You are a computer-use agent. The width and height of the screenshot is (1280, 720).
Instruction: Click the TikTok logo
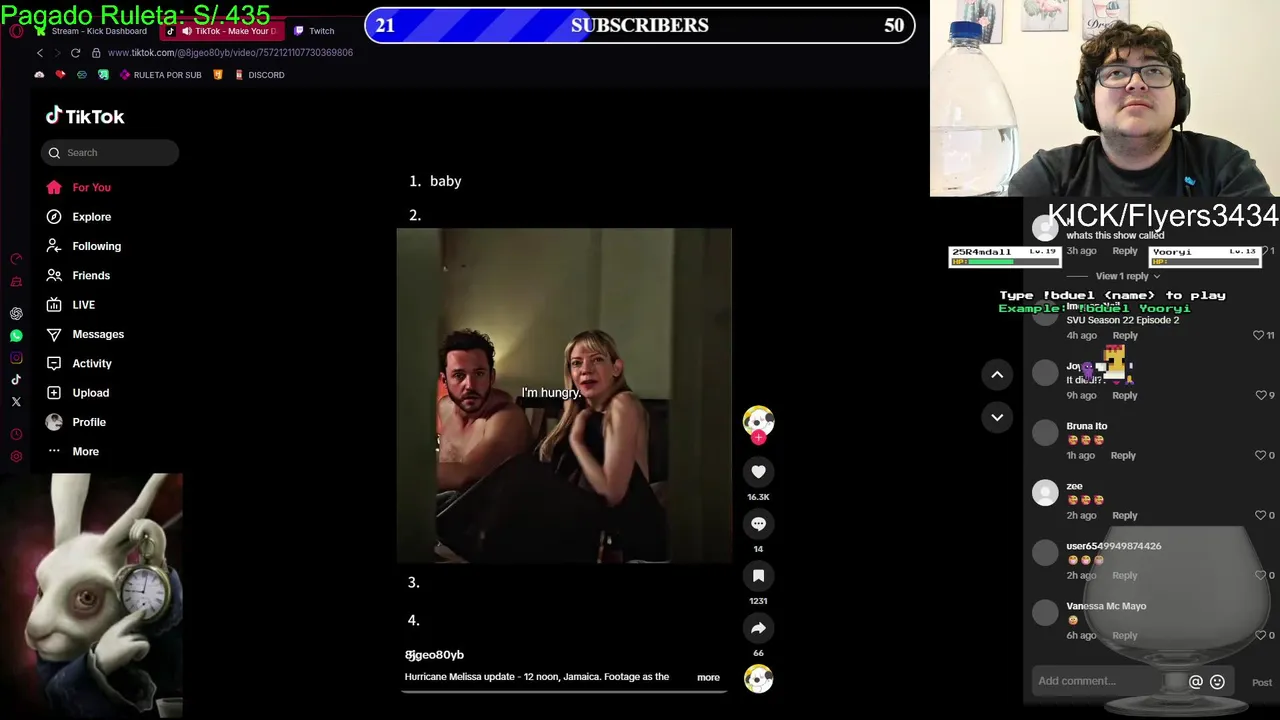click(85, 116)
